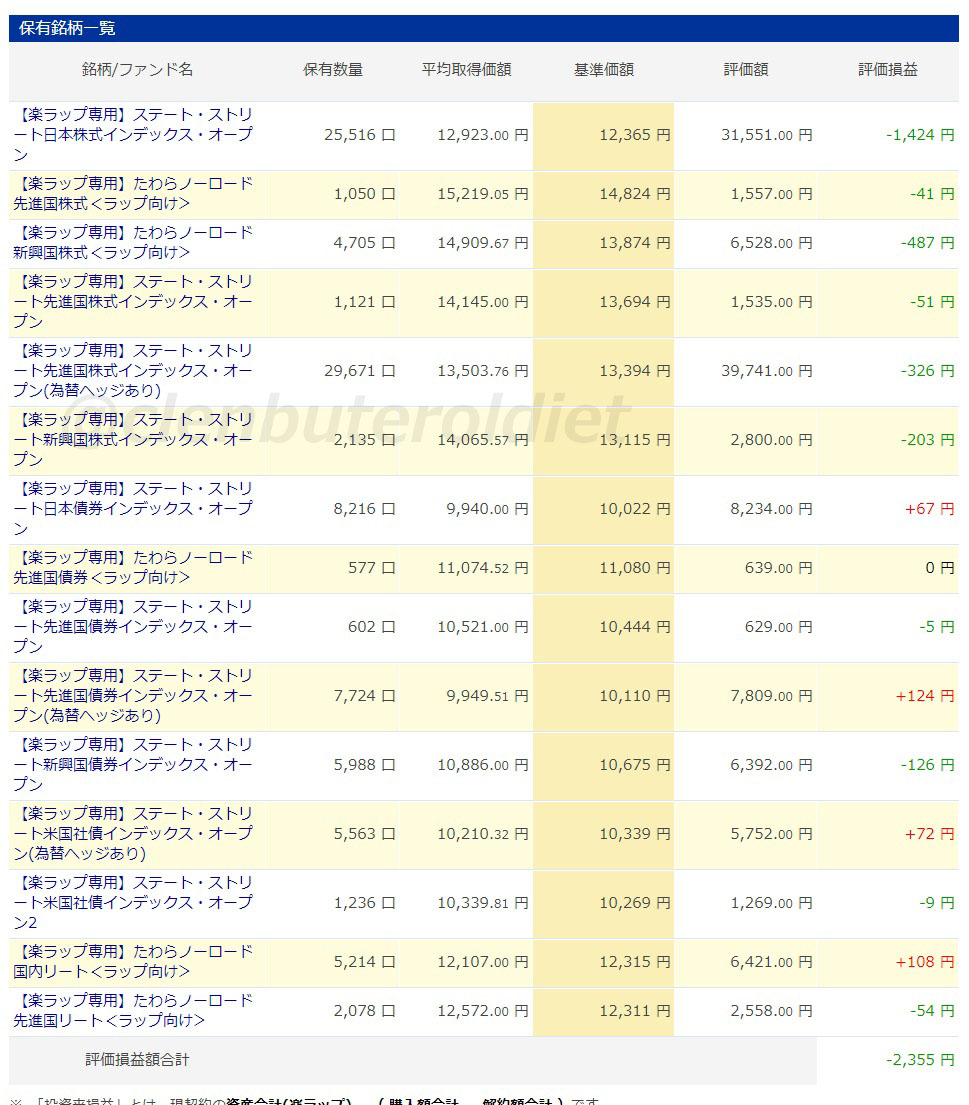Click valuation 31,551.00 円
This screenshot has width=969, height=1105.
(x=767, y=135)
